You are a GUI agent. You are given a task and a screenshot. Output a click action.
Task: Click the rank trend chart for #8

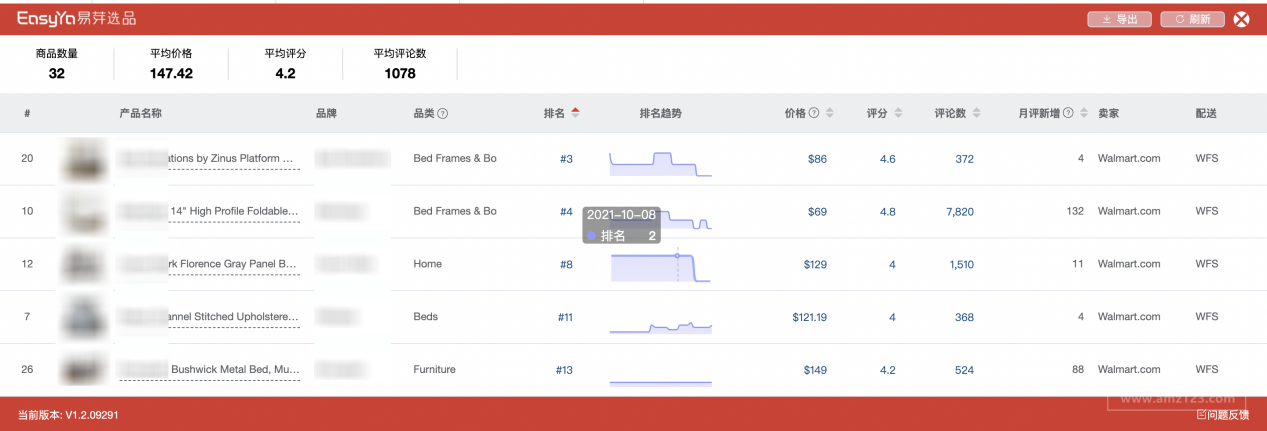point(660,266)
